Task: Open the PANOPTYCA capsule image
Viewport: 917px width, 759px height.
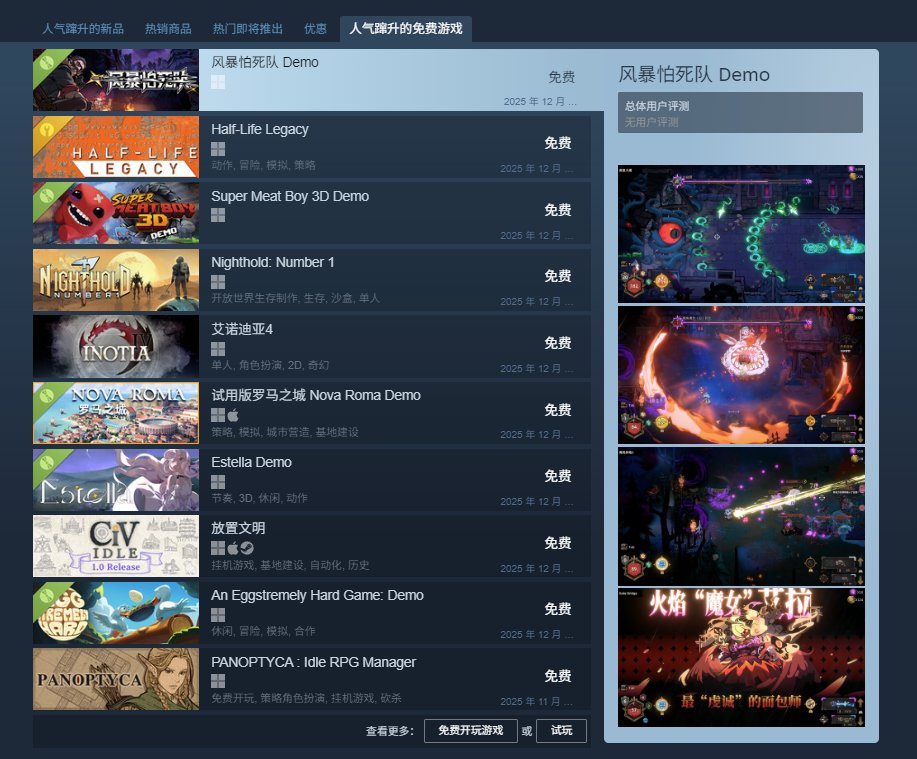Action: coord(116,679)
